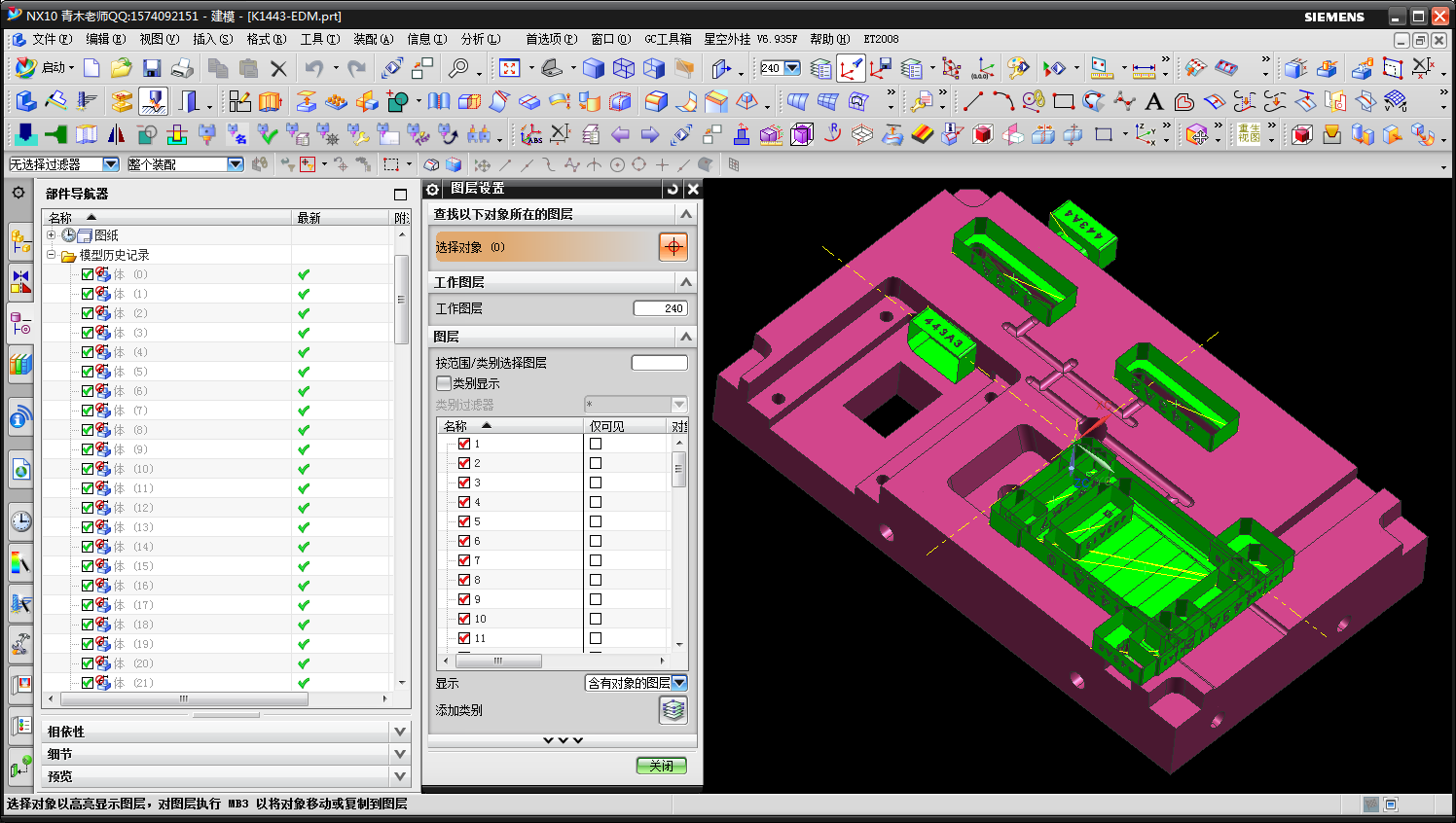Click the Zoom magnifier icon
This screenshot has height=823, width=1456.
[457, 68]
